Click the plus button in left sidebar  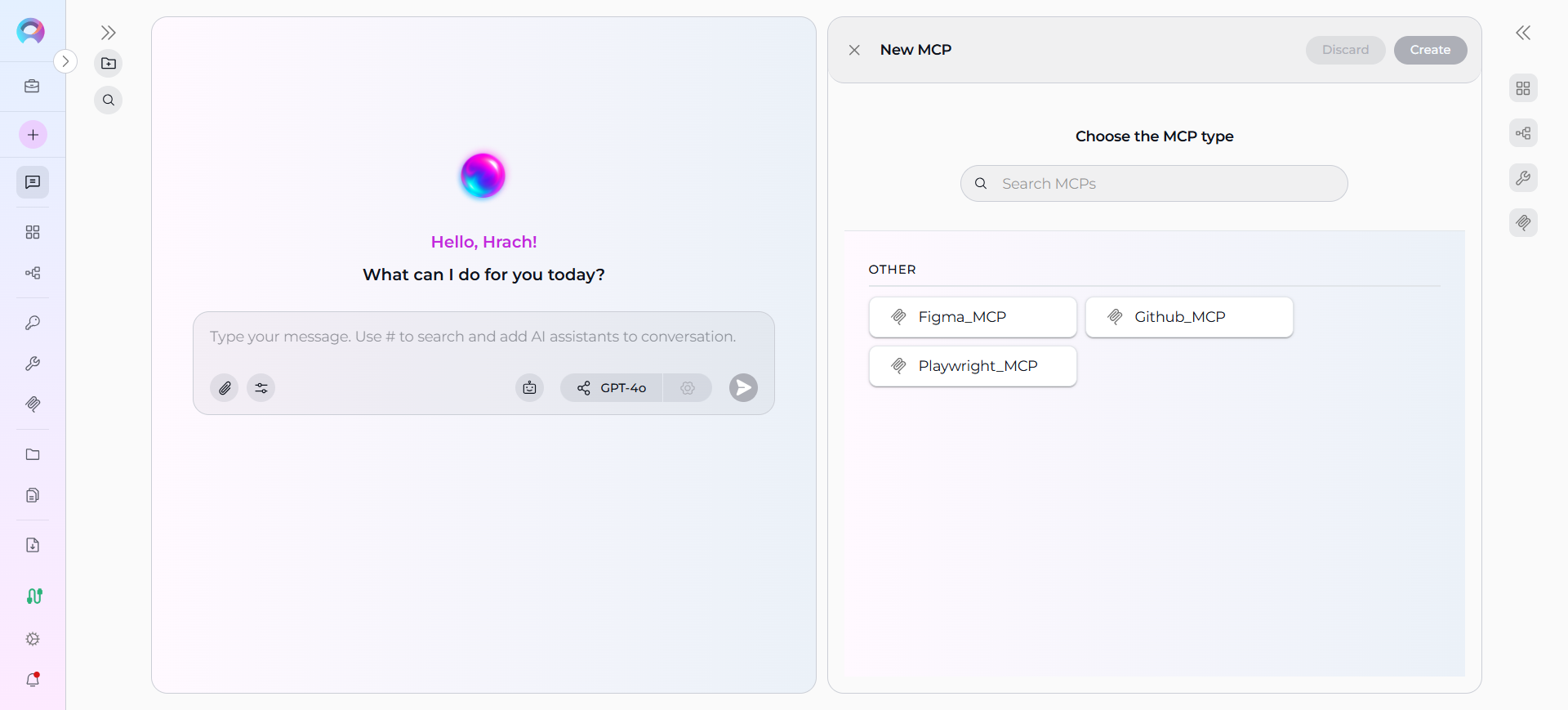click(x=33, y=135)
